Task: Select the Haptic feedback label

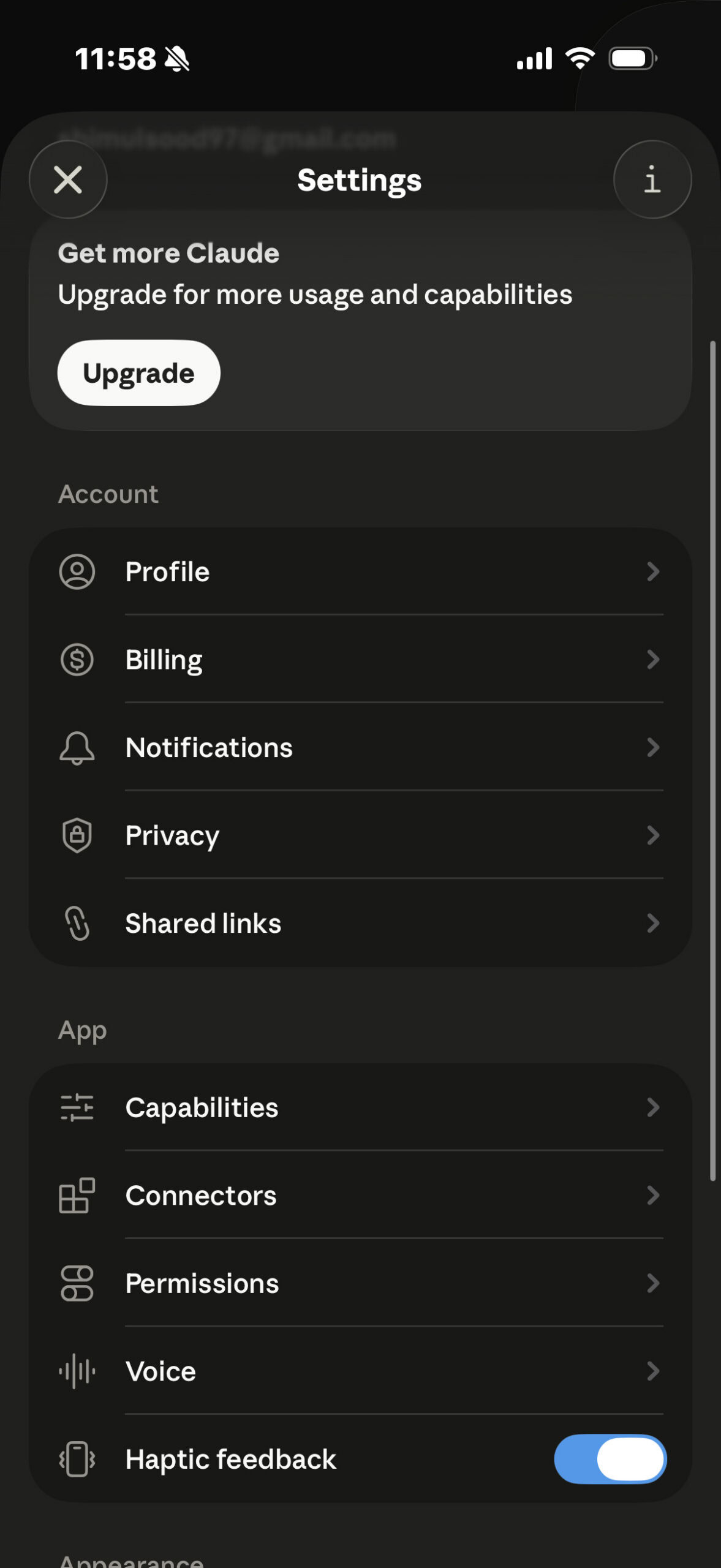Action: click(x=231, y=1460)
